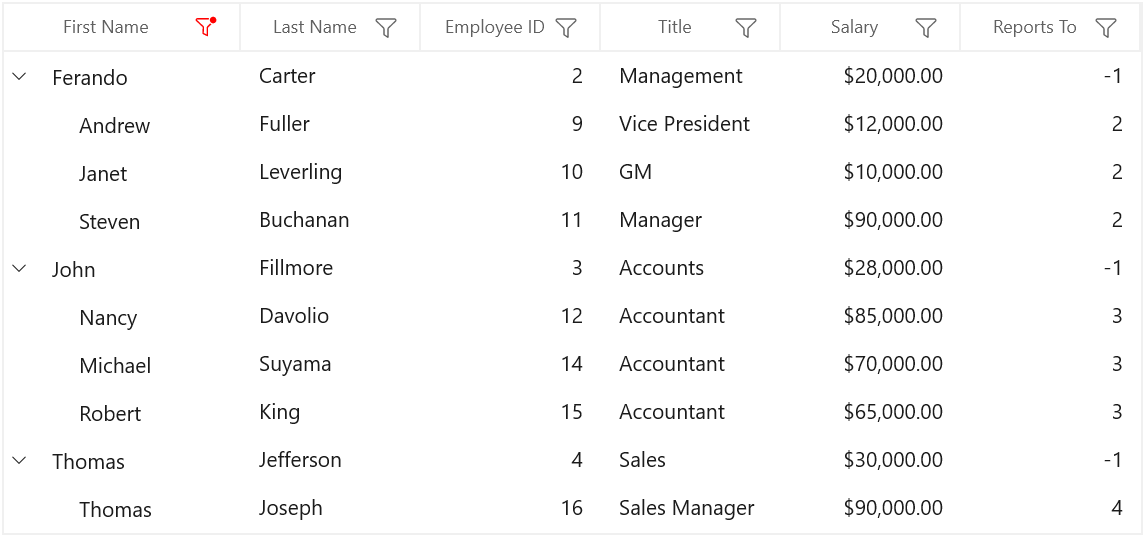Click the Fuller last name cell

284,124
